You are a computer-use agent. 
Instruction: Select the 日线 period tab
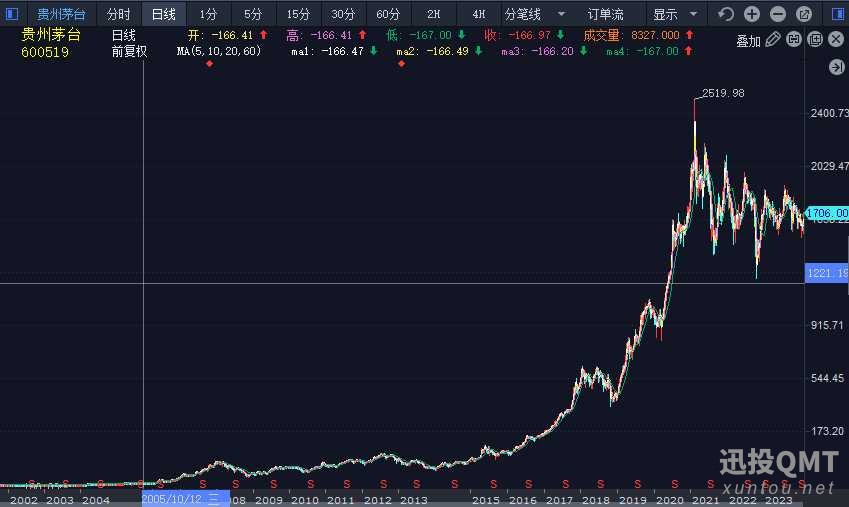[164, 14]
